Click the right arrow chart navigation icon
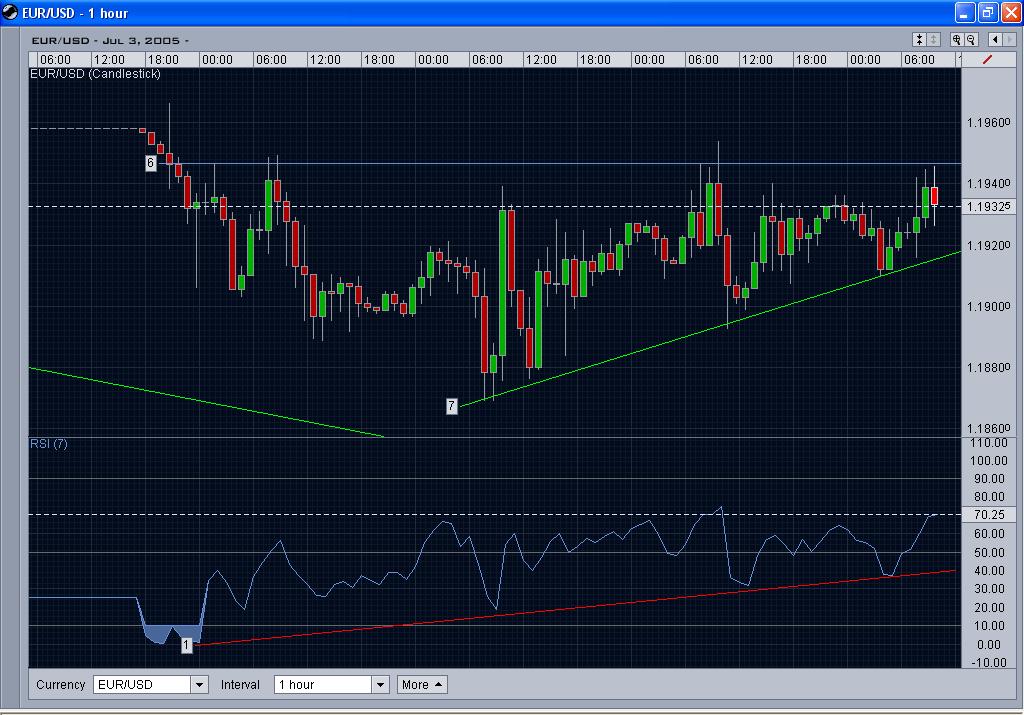This screenshot has height=715, width=1024. [1010, 39]
